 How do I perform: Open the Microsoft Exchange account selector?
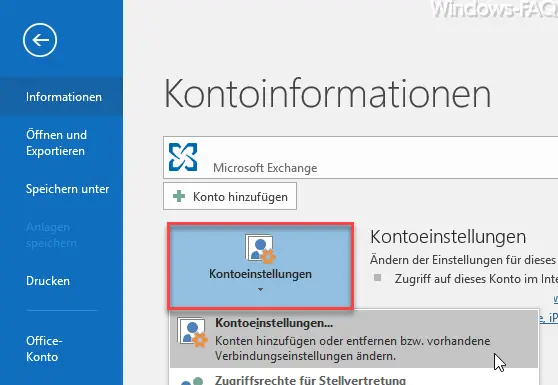360,157
